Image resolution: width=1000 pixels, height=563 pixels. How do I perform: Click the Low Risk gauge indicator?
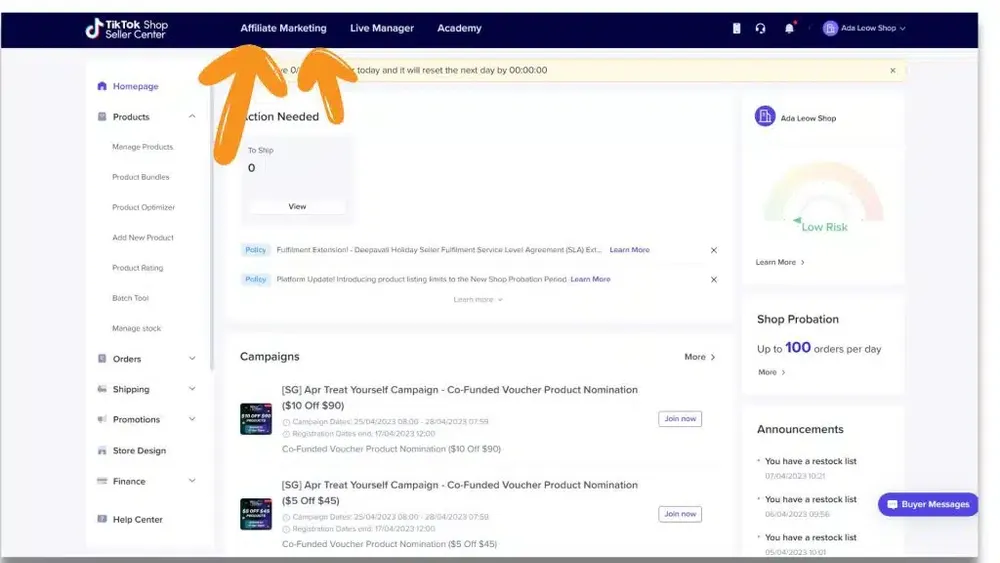tap(823, 198)
